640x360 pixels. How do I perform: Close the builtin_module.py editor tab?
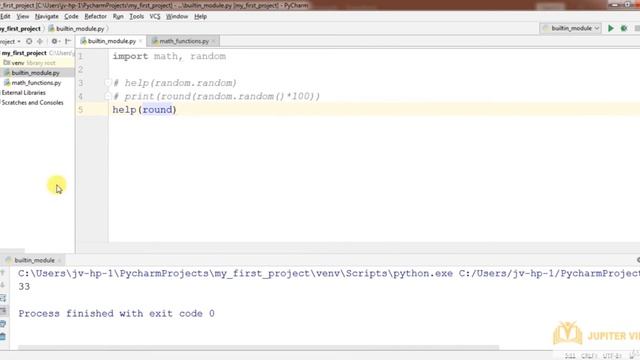(x=140, y=41)
